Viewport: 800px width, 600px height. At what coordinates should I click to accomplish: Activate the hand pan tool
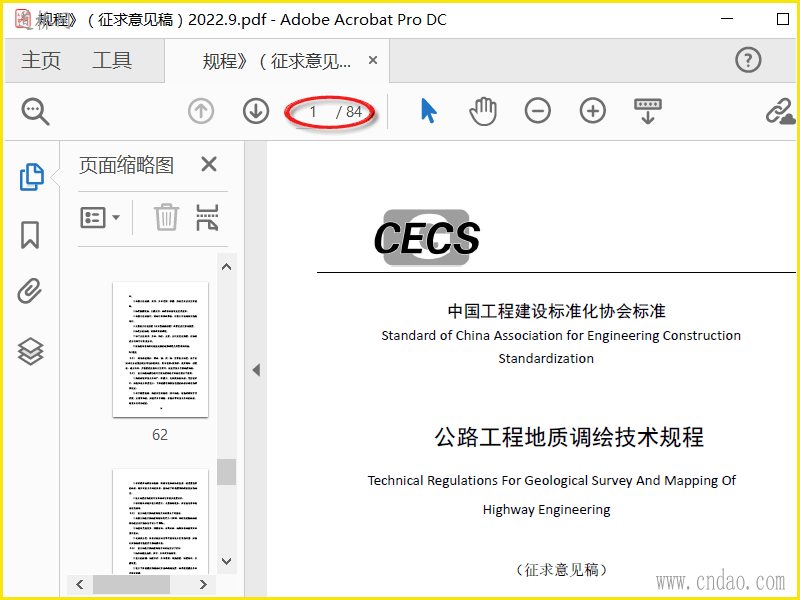coord(483,111)
